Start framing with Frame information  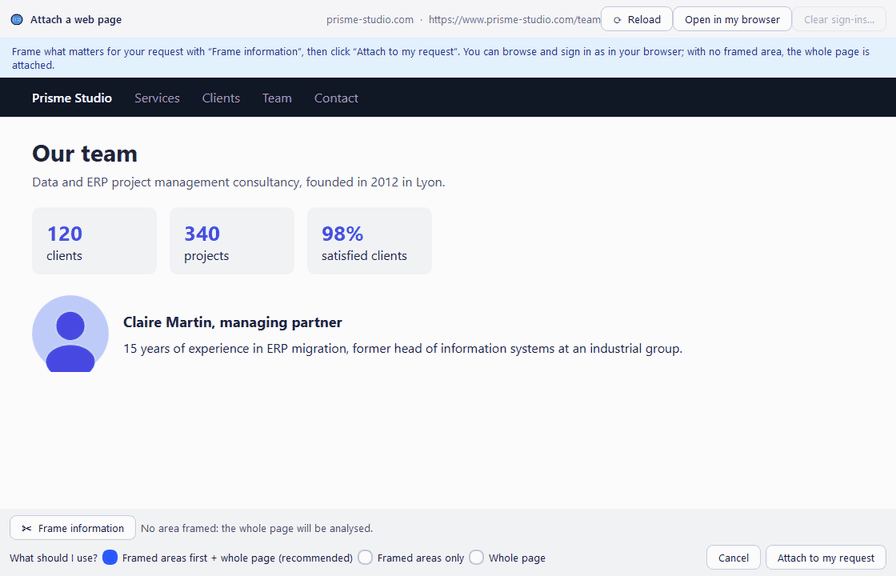(x=73, y=528)
